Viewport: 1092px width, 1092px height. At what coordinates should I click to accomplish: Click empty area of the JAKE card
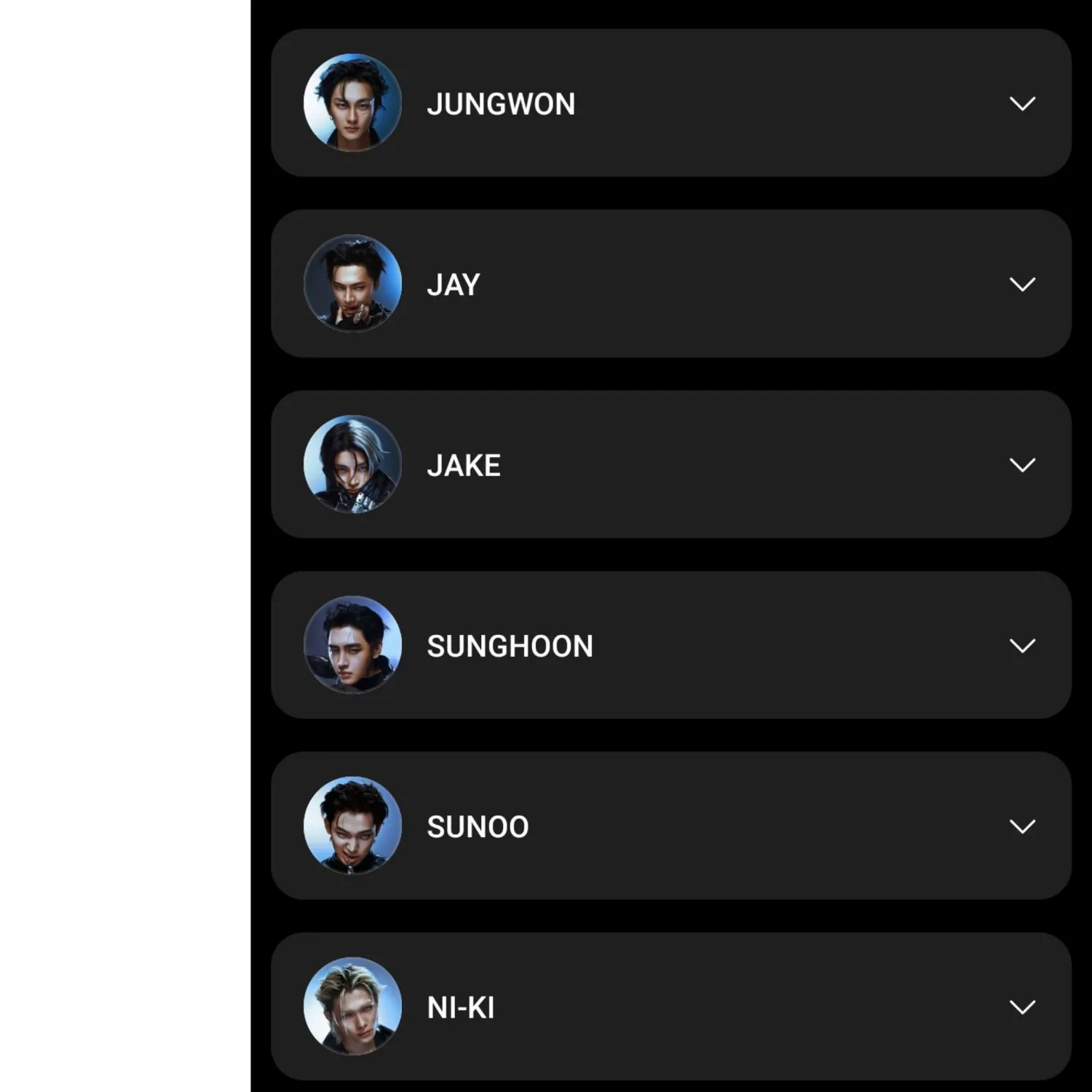coord(750,464)
